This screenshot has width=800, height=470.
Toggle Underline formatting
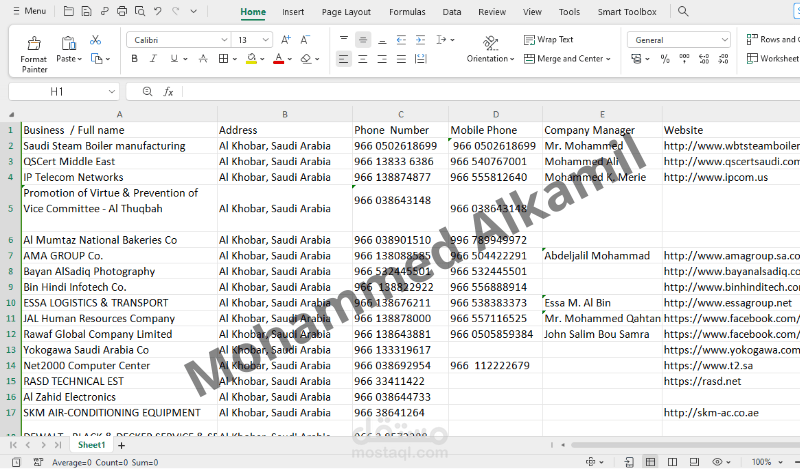(x=174, y=59)
